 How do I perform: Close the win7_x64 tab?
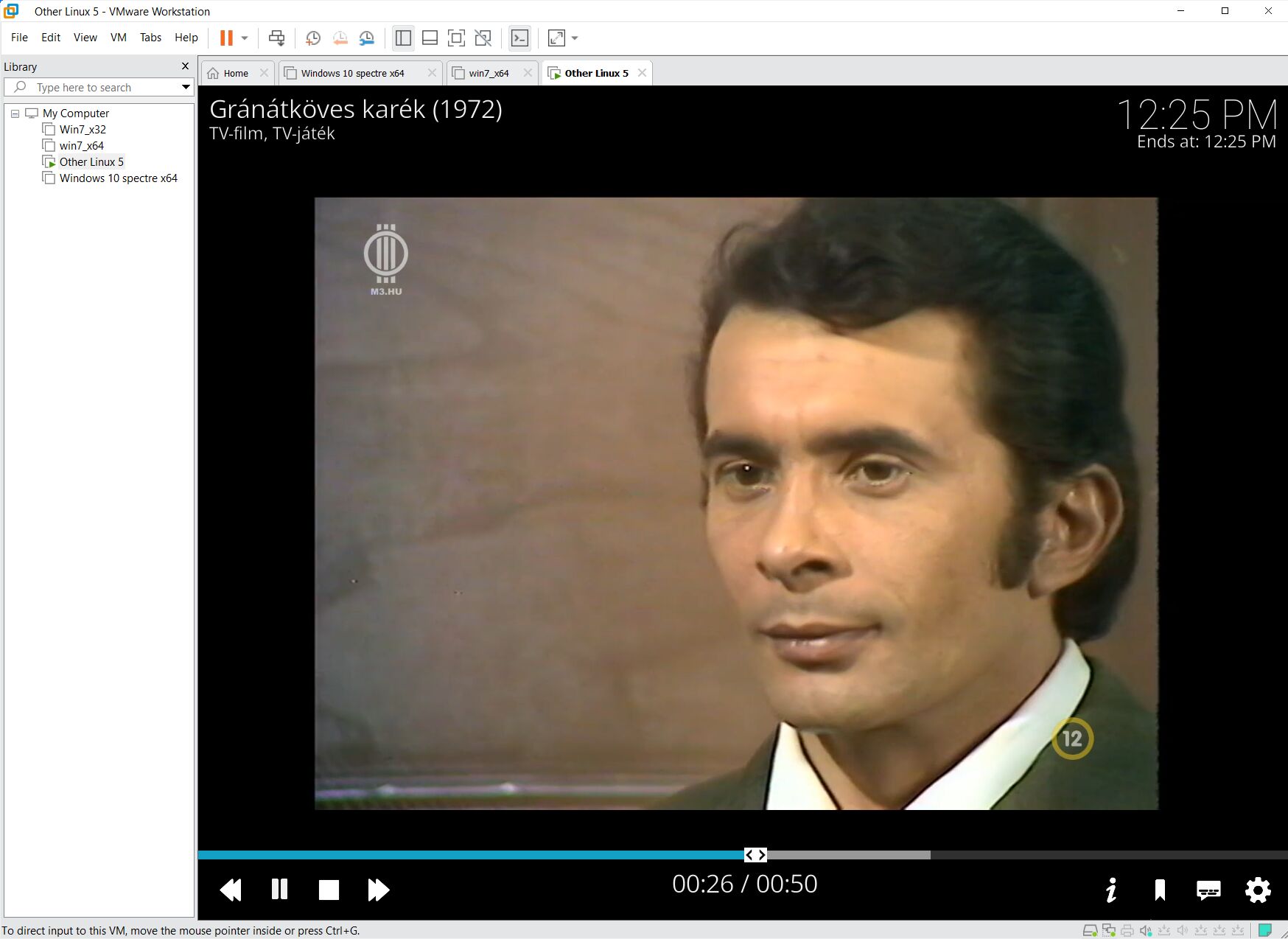point(528,73)
